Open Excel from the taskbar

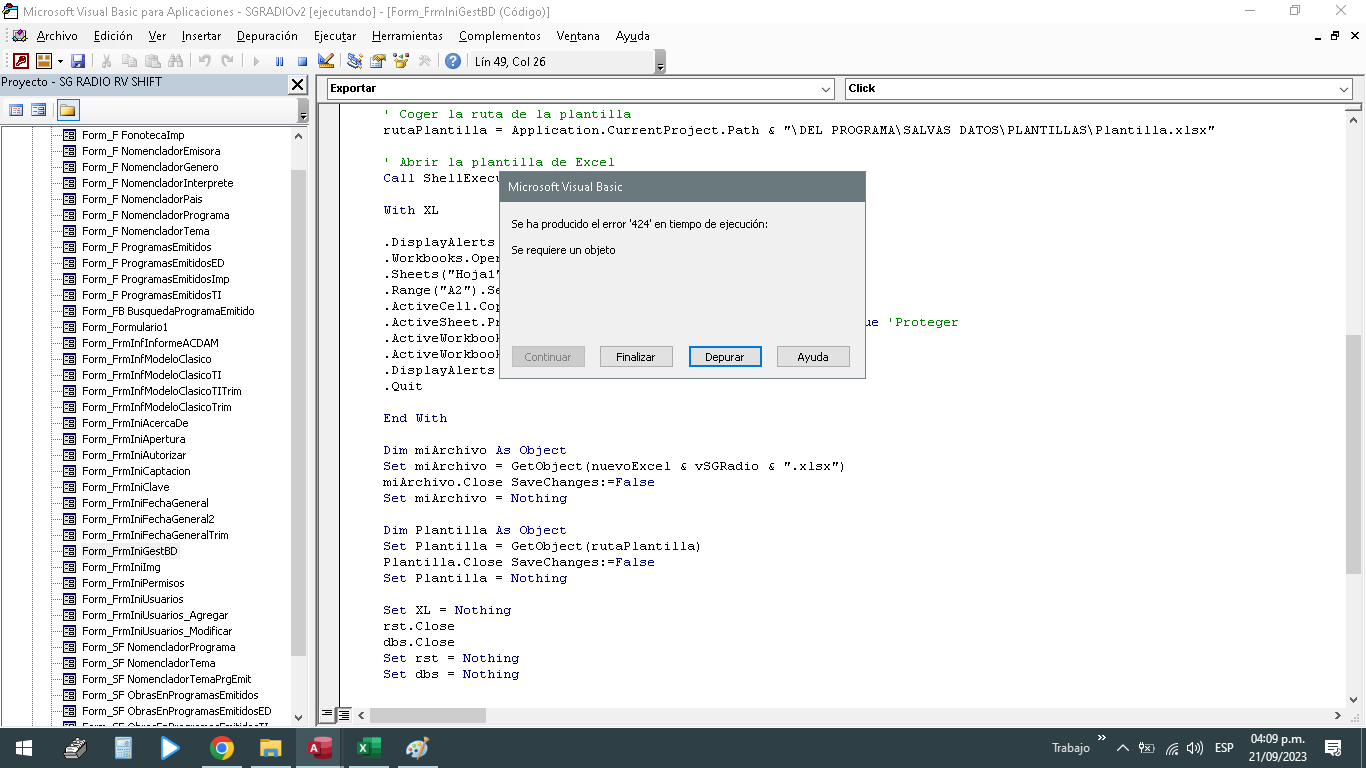(x=369, y=748)
